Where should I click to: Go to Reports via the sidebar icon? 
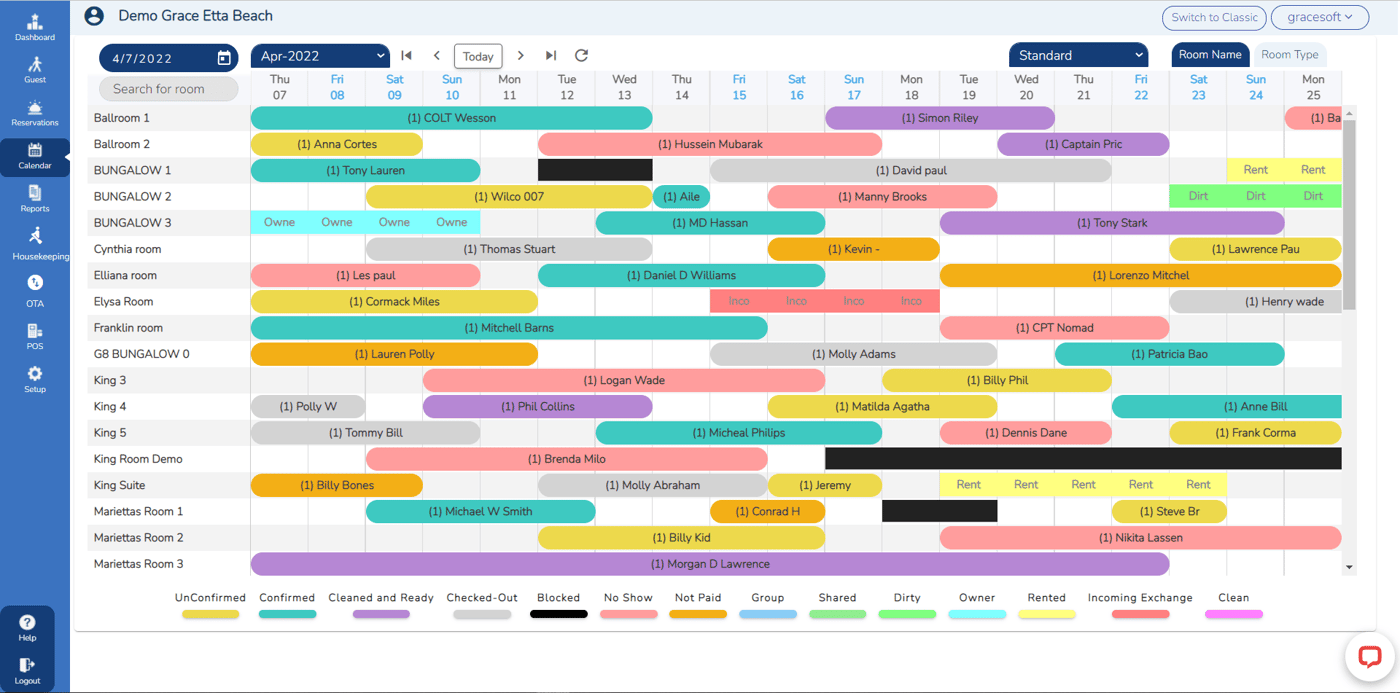pyautogui.click(x=34, y=198)
